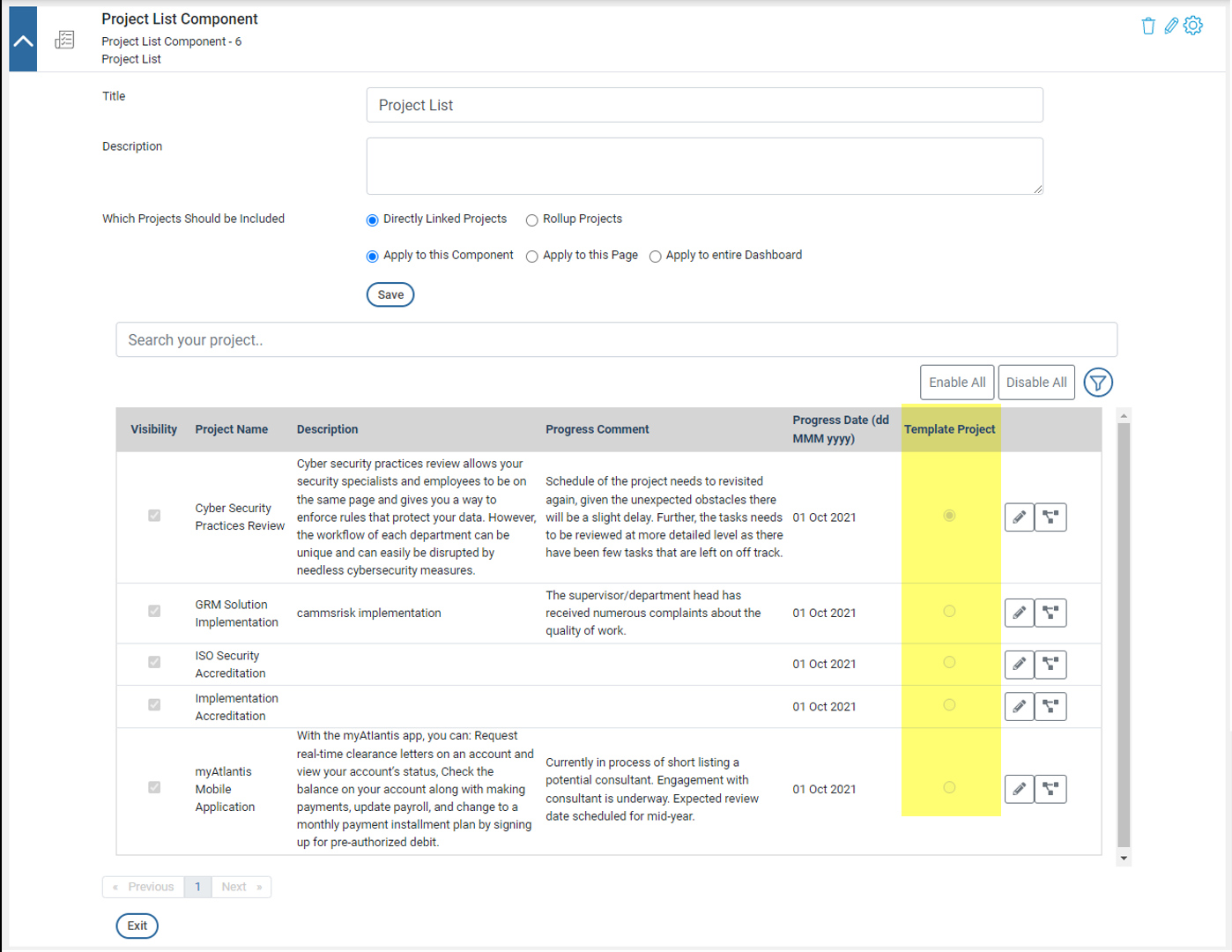This screenshot has height=952, width=1232.
Task: Select Rollup Projects option
Action: tap(531, 220)
